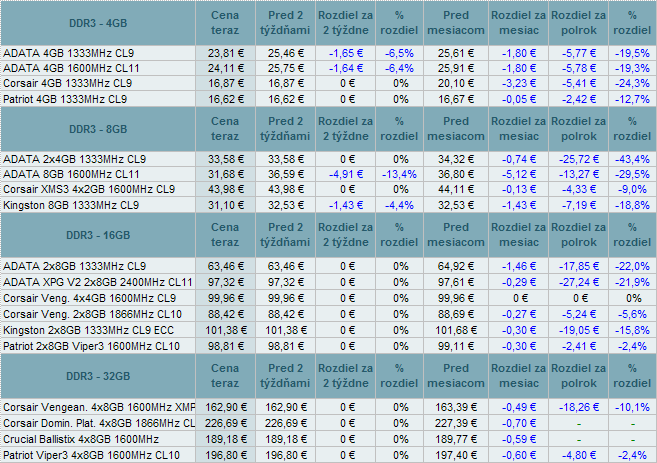This screenshot has width=657, height=463.
Task: Click the -17,85 € half-year difference cell
Action: 579,266
